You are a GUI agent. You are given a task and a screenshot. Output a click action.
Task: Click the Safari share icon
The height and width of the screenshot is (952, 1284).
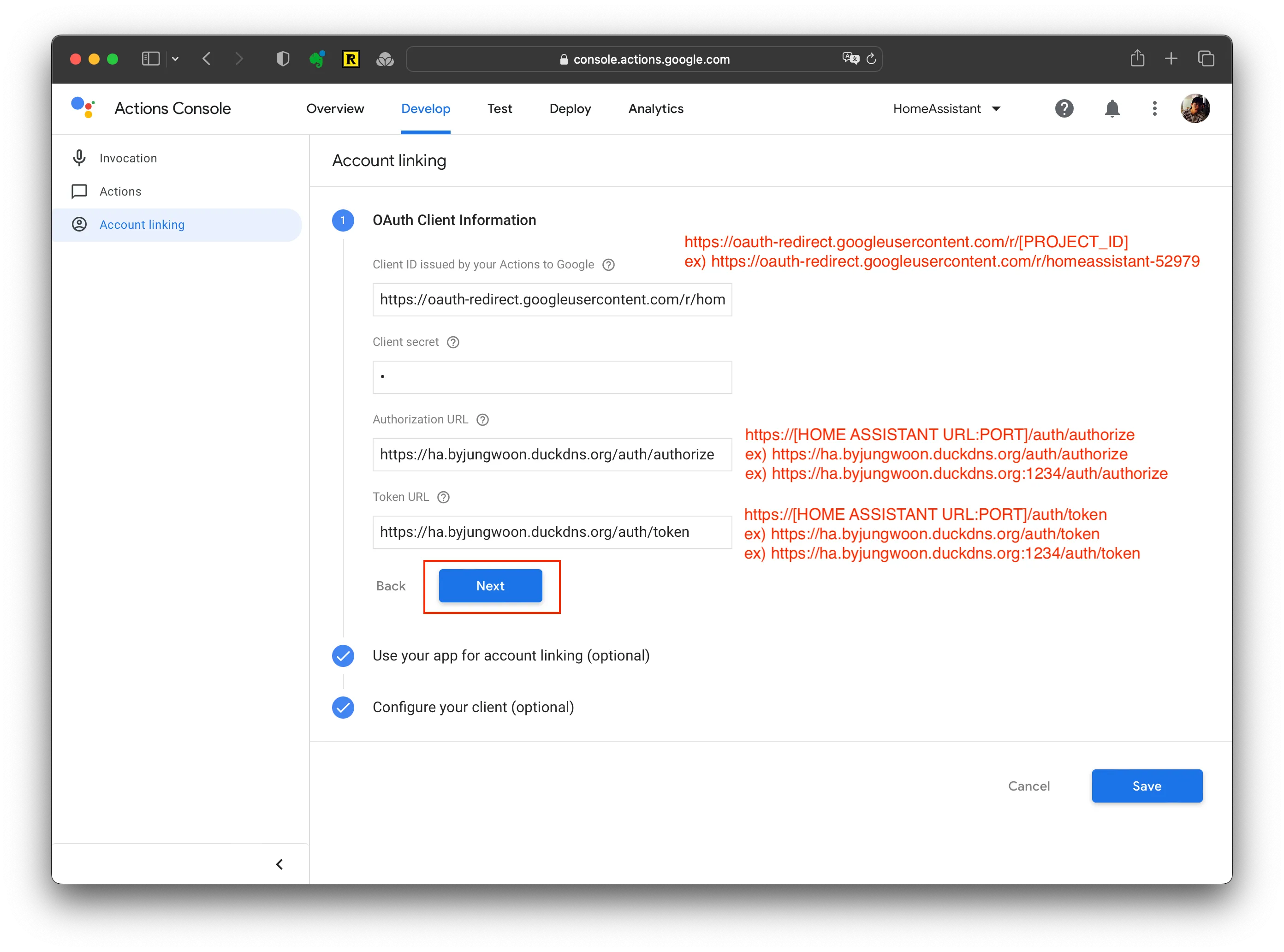(x=1137, y=58)
